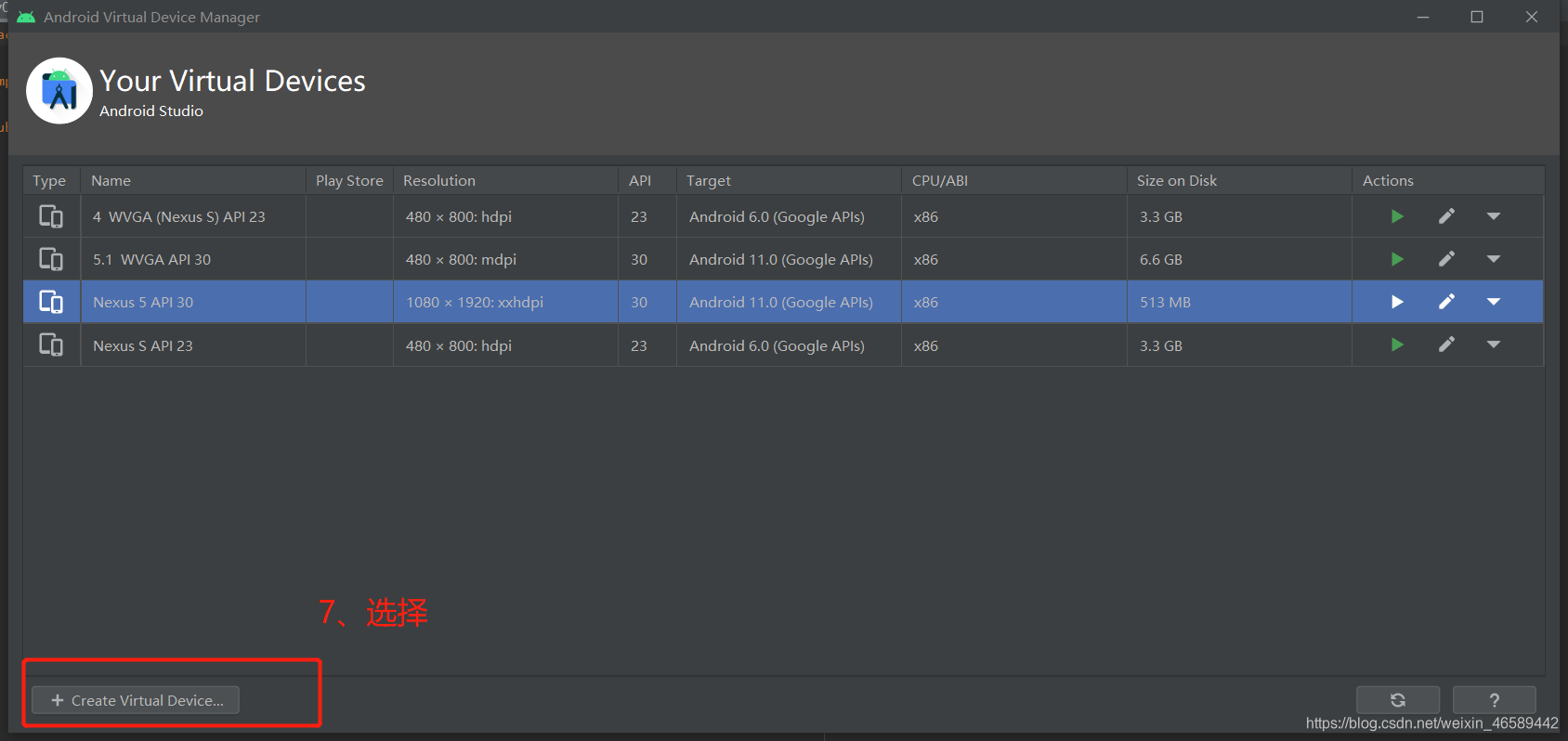Click the Create Virtual Device button

click(x=136, y=700)
